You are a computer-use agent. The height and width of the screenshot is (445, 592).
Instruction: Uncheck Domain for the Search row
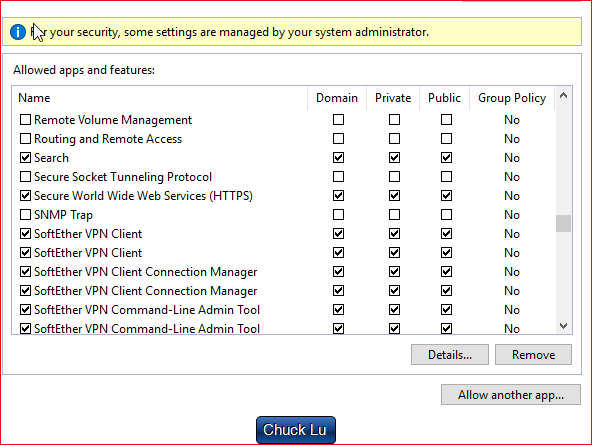point(338,157)
